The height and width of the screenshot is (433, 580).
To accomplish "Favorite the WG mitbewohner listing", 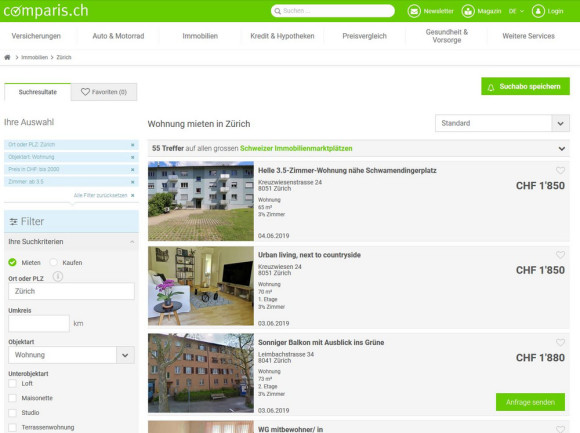I will pos(560,429).
